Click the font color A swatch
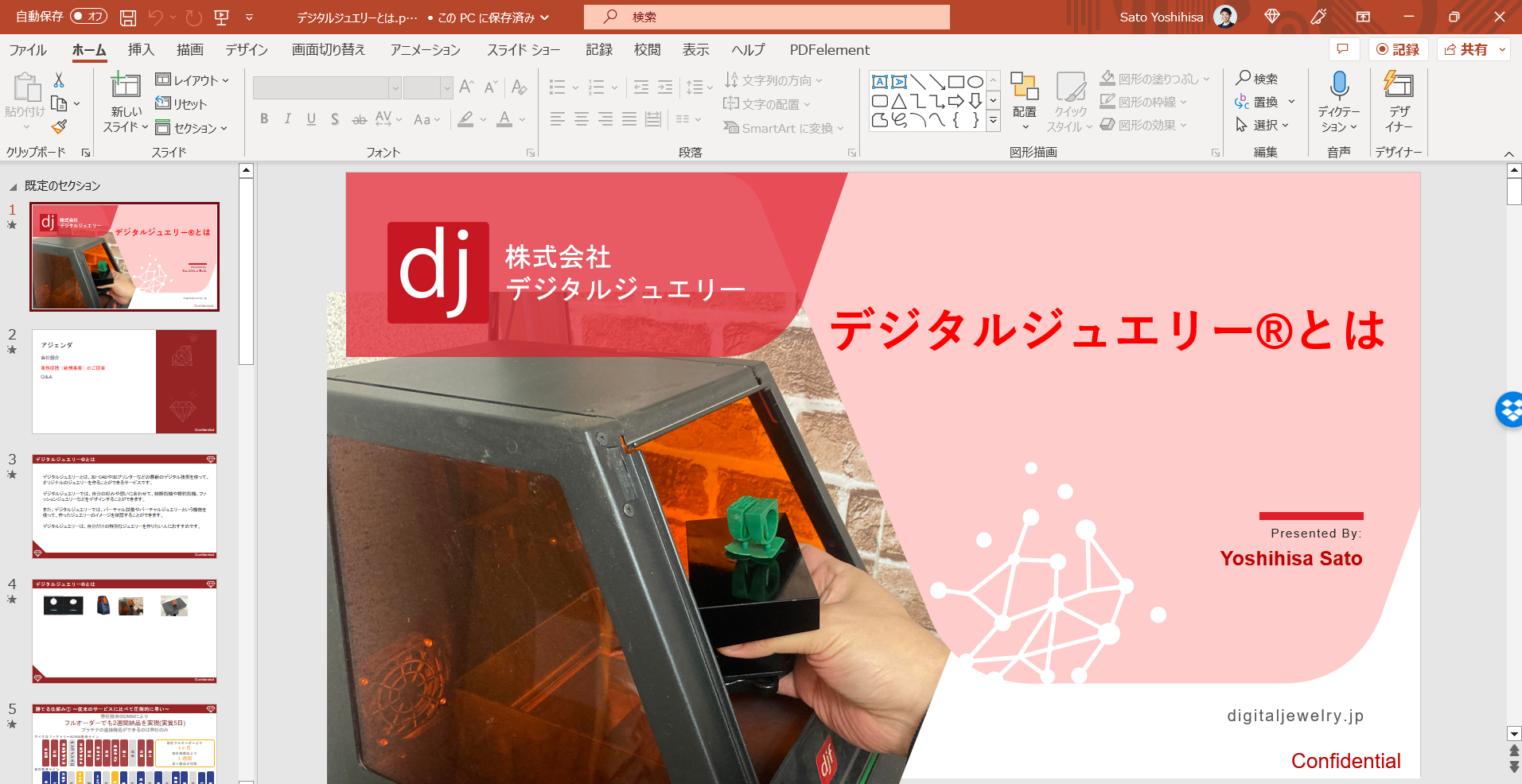The width and height of the screenshot is (1522, 784). click(504, 119)
